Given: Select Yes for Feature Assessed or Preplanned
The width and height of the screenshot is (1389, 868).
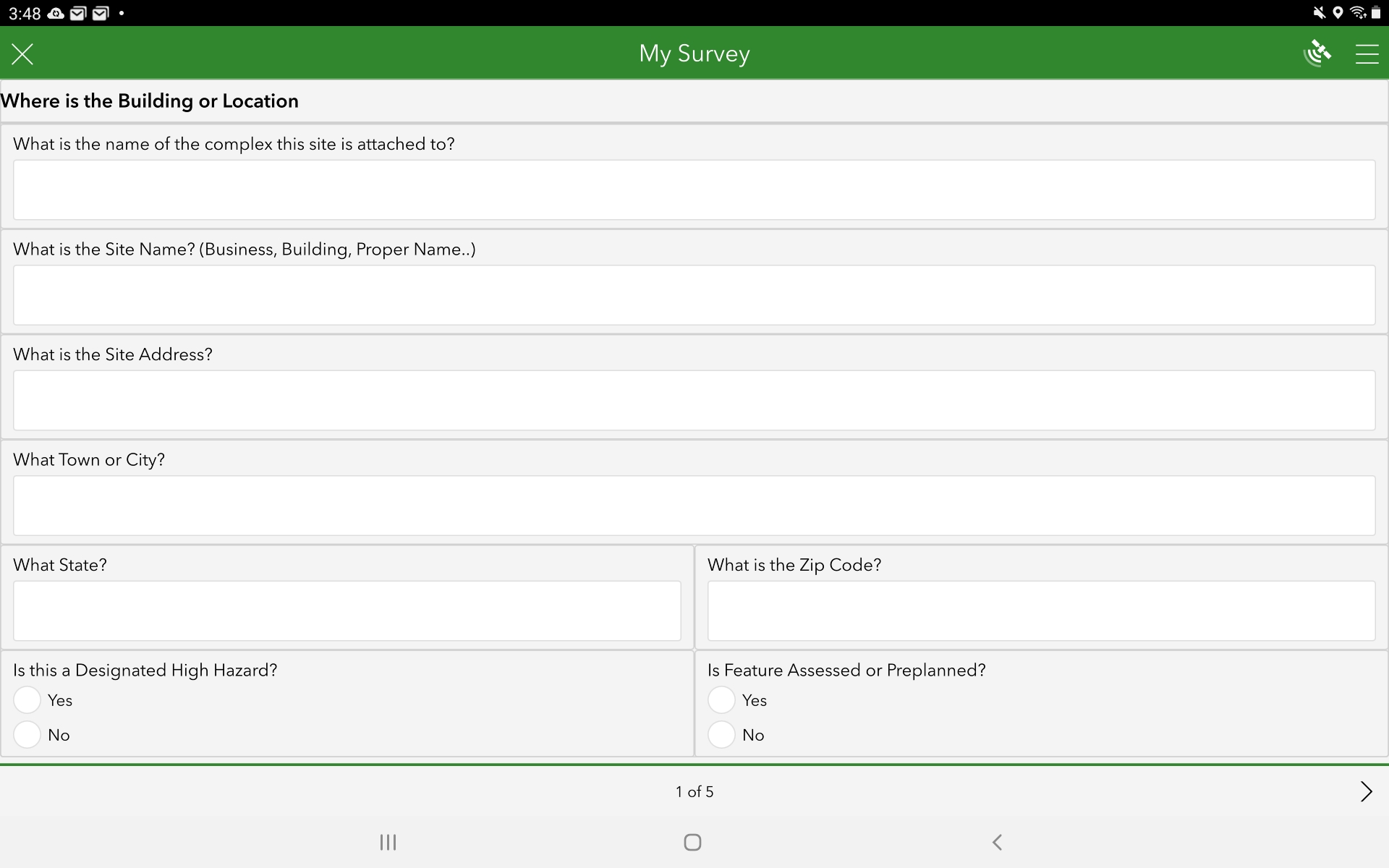Looking at the screenshot, I should tap(721, 699).
